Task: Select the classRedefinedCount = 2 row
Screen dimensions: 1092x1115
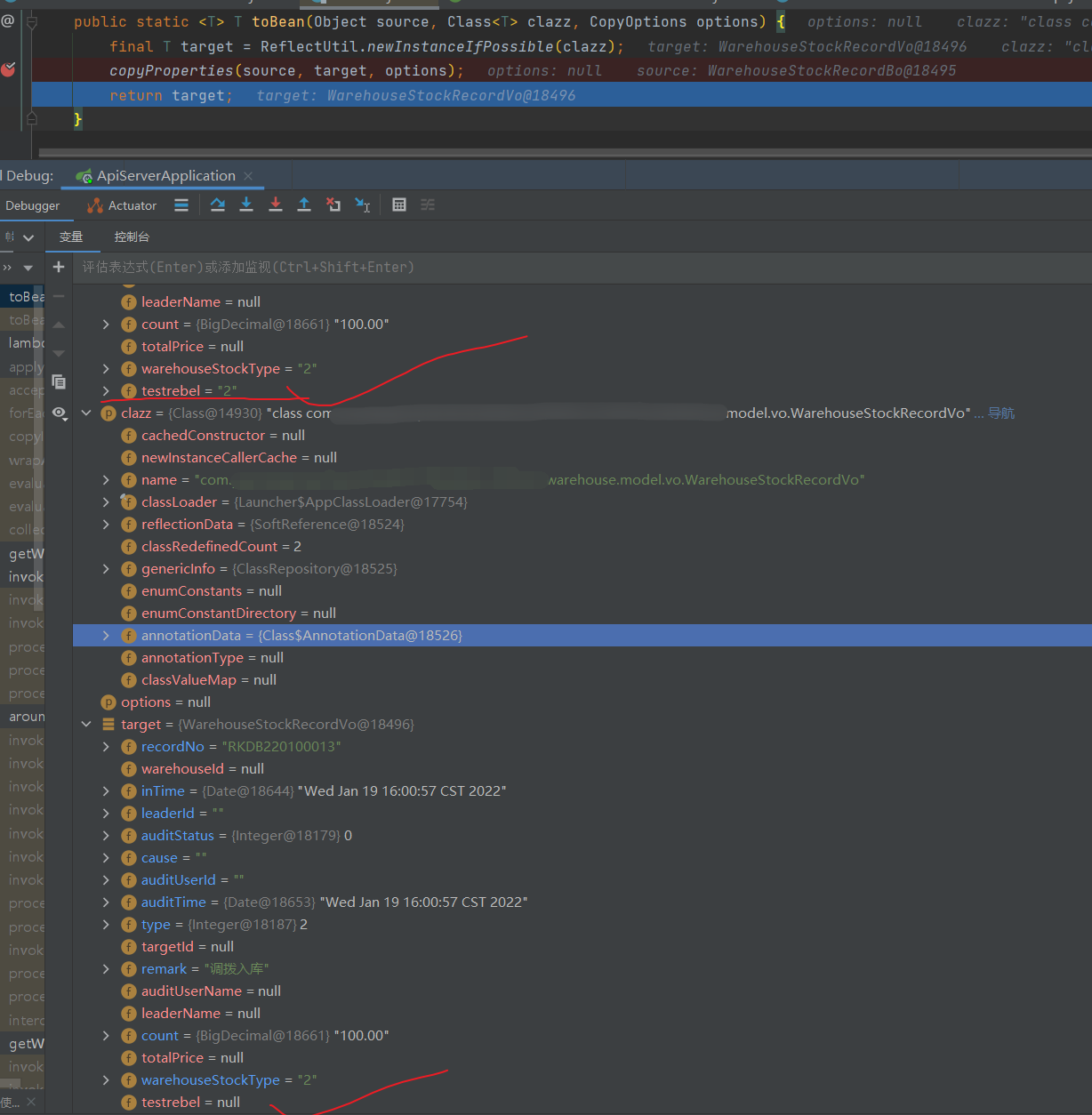Action: (582, 547)
